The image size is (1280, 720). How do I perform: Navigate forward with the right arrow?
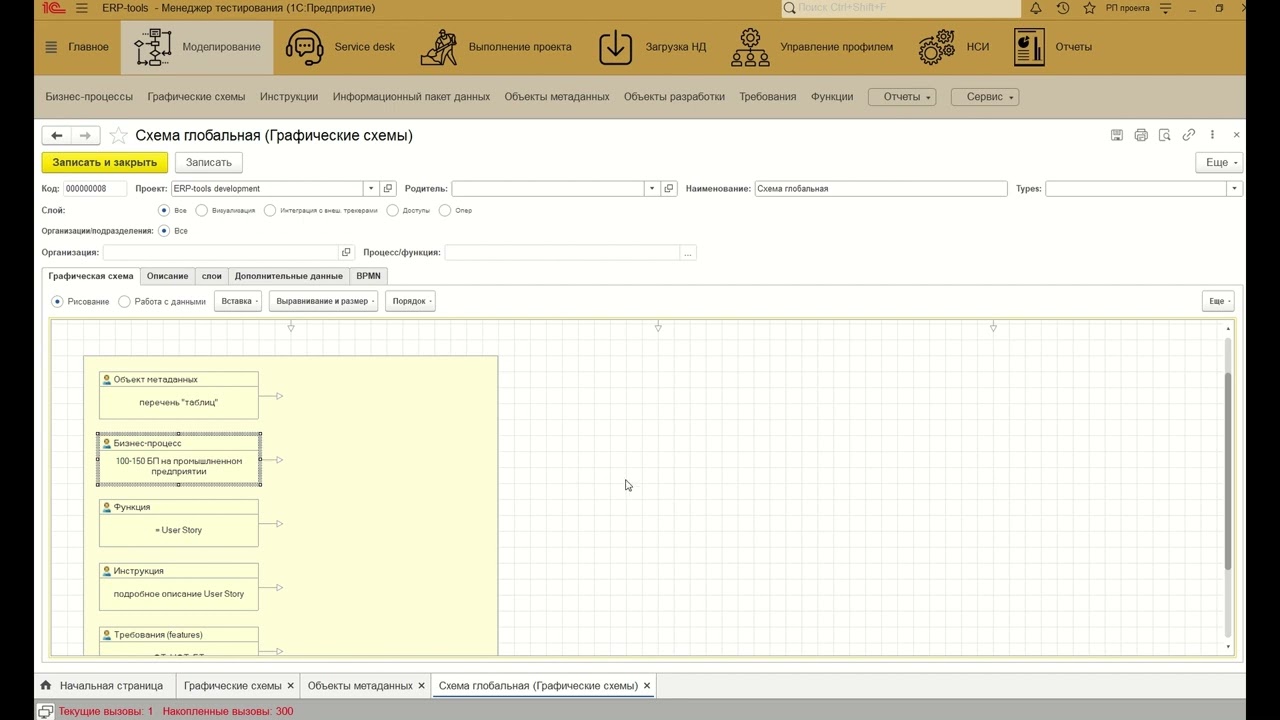point(86,136)
